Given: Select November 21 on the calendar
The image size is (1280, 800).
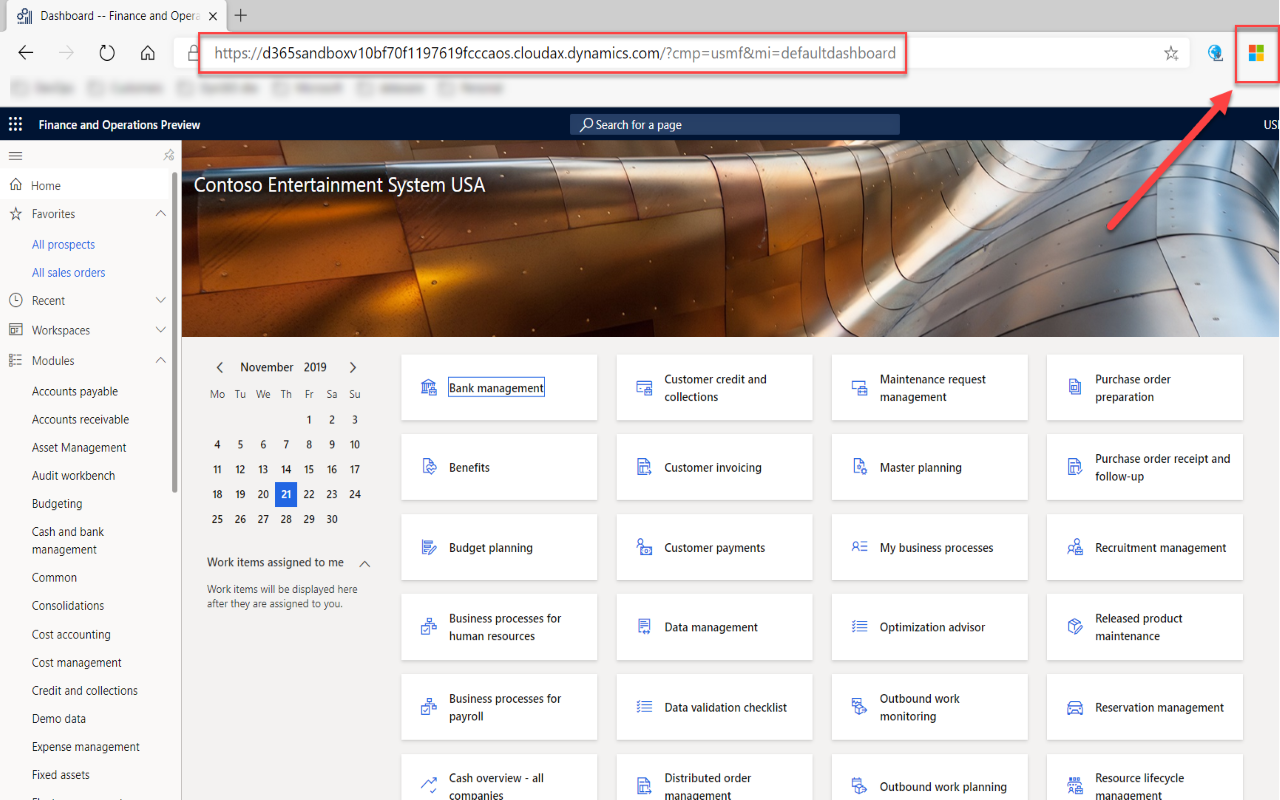Looking at the screenshot, I should tap(285, 494).
